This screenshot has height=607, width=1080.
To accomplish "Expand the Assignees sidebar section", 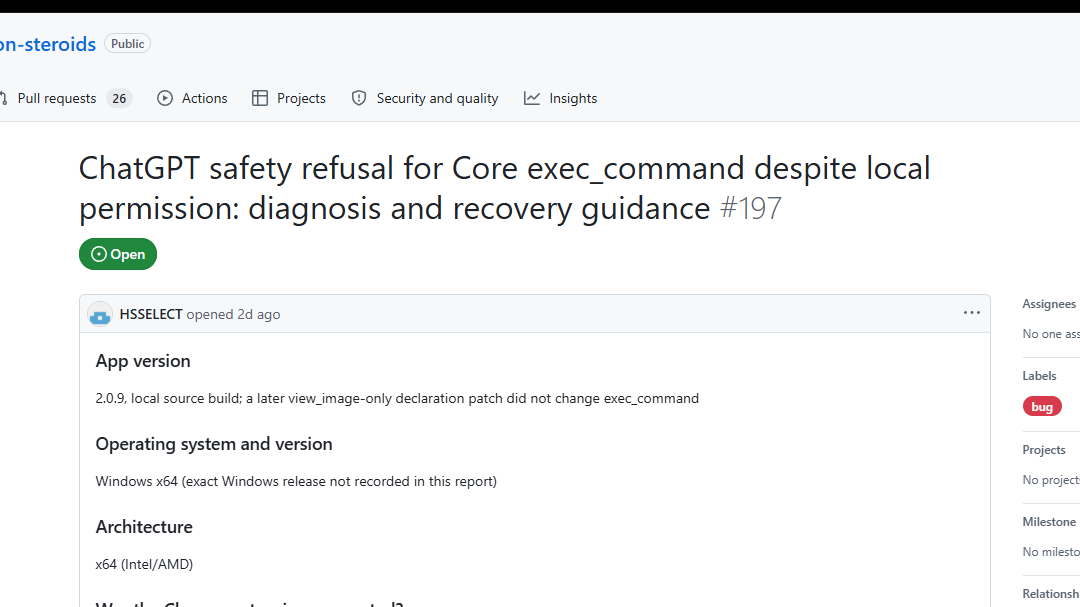I will pyautogui.click(x=1049, y=304).
